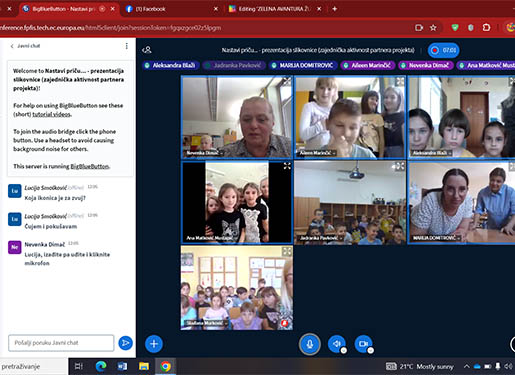Open the Extensions puzzle icon
The image size is (515, 375).
[x=486, y=28]
